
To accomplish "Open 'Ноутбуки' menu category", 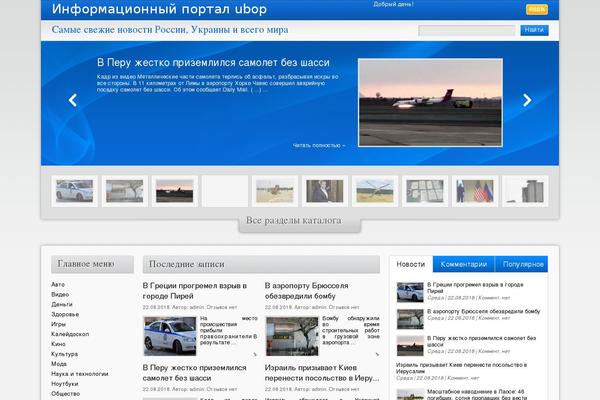I will coord(65,384).
